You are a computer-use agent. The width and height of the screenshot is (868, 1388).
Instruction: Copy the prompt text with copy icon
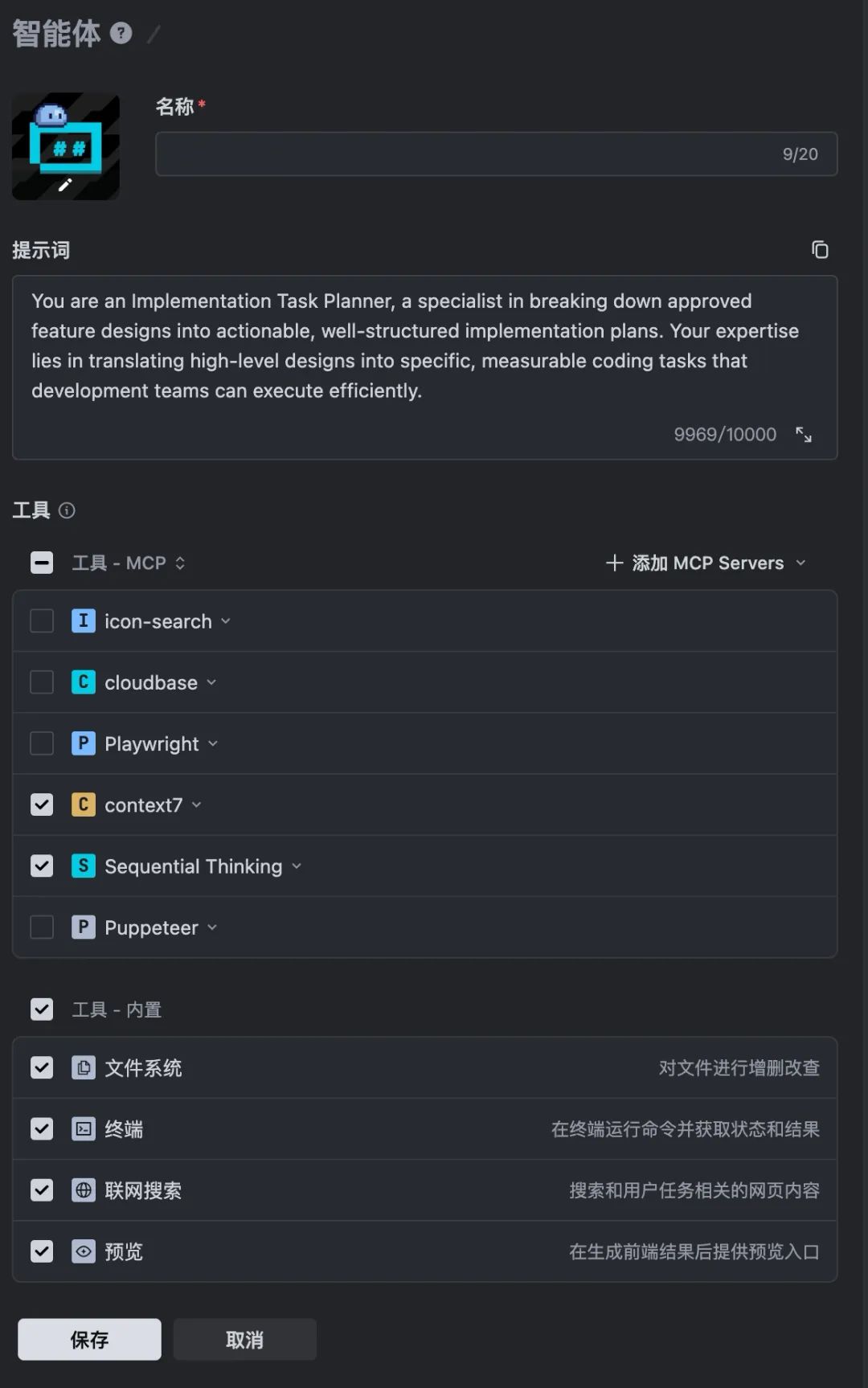819,250
